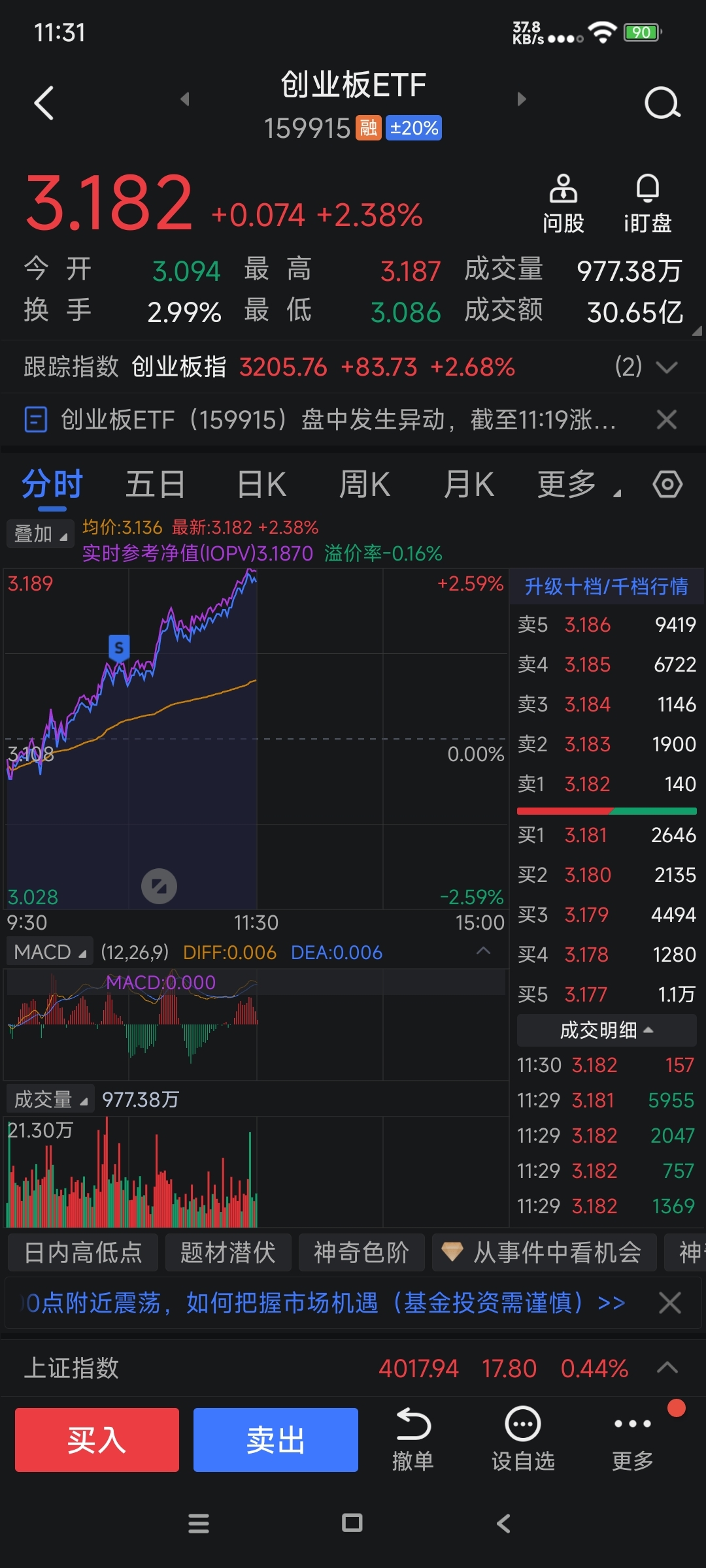The height and width of the screenshot is (1568, 706).
Task: Tap the 创业板指 tracked index name
Action: (179, 367)
